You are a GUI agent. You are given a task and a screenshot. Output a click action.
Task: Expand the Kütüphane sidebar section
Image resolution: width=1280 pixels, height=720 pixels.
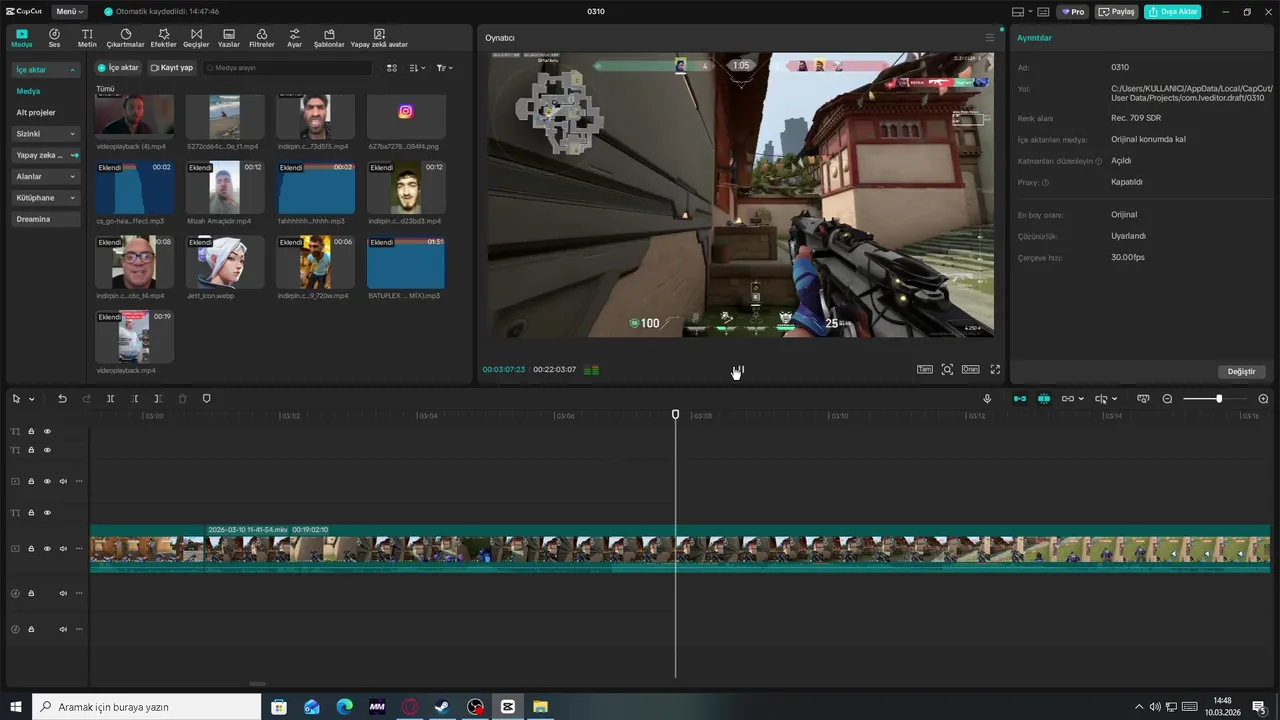[45, 198]
